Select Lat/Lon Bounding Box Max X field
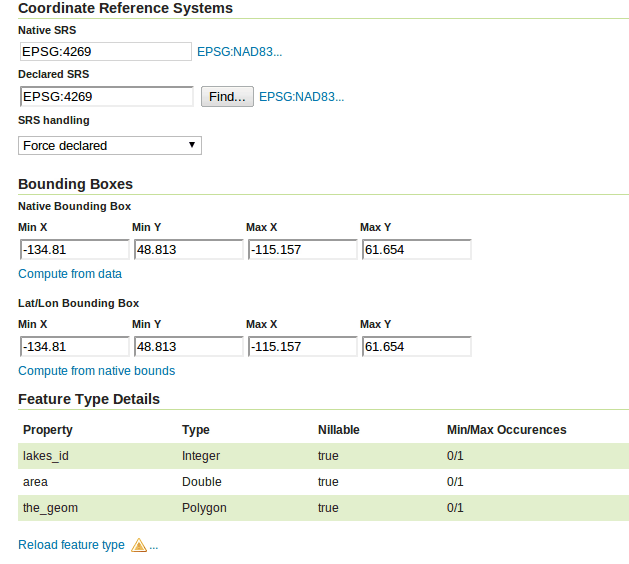The image size is (629, 564). tap(302, 347)
